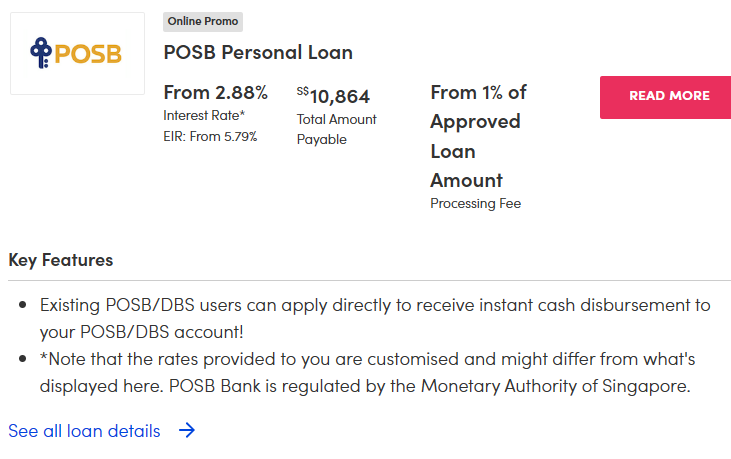Click the arrow beside See all loan details
The image size is (731, 459).
pos(187,431)
